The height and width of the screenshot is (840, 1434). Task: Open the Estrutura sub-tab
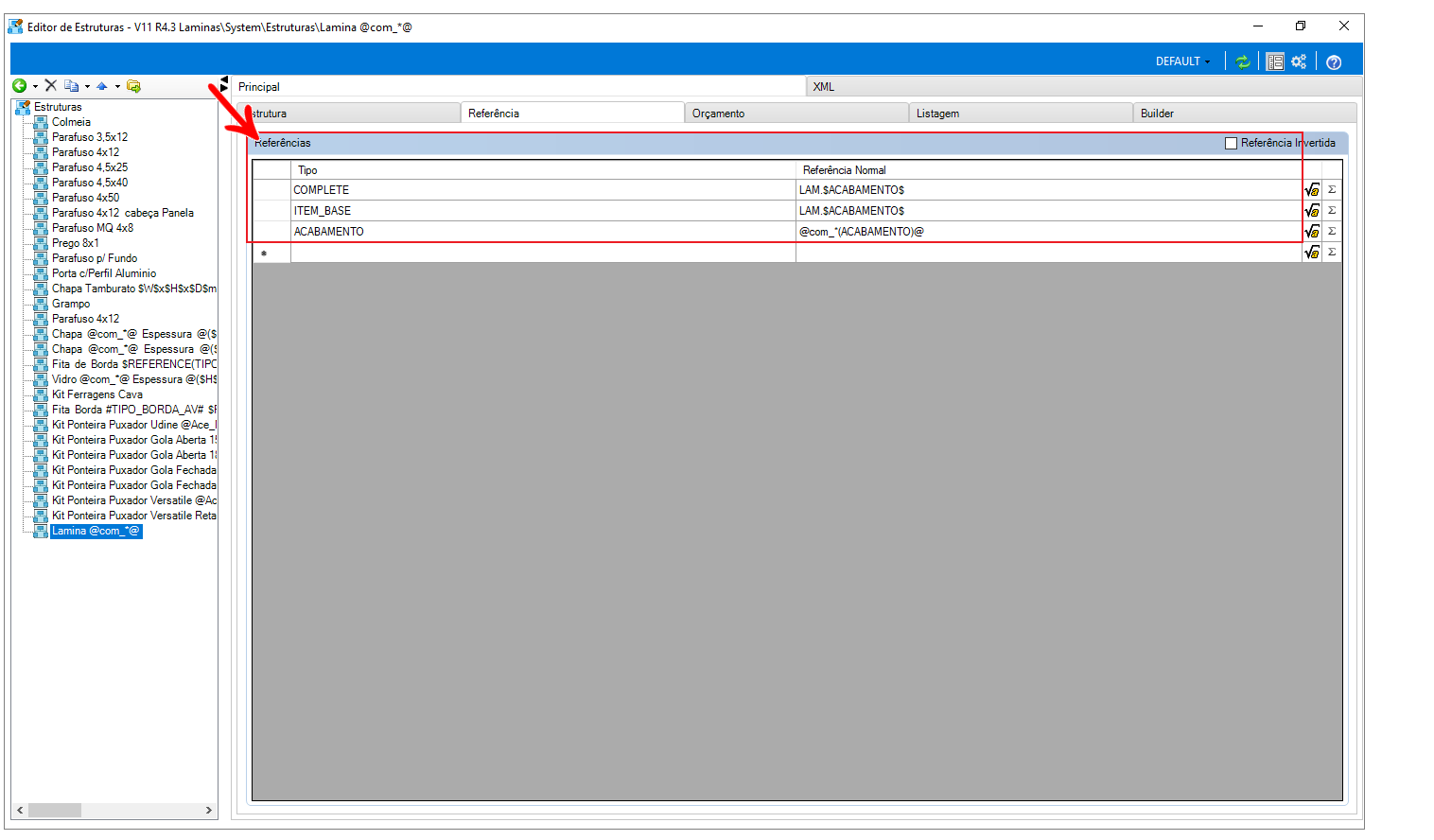point(347,114)
